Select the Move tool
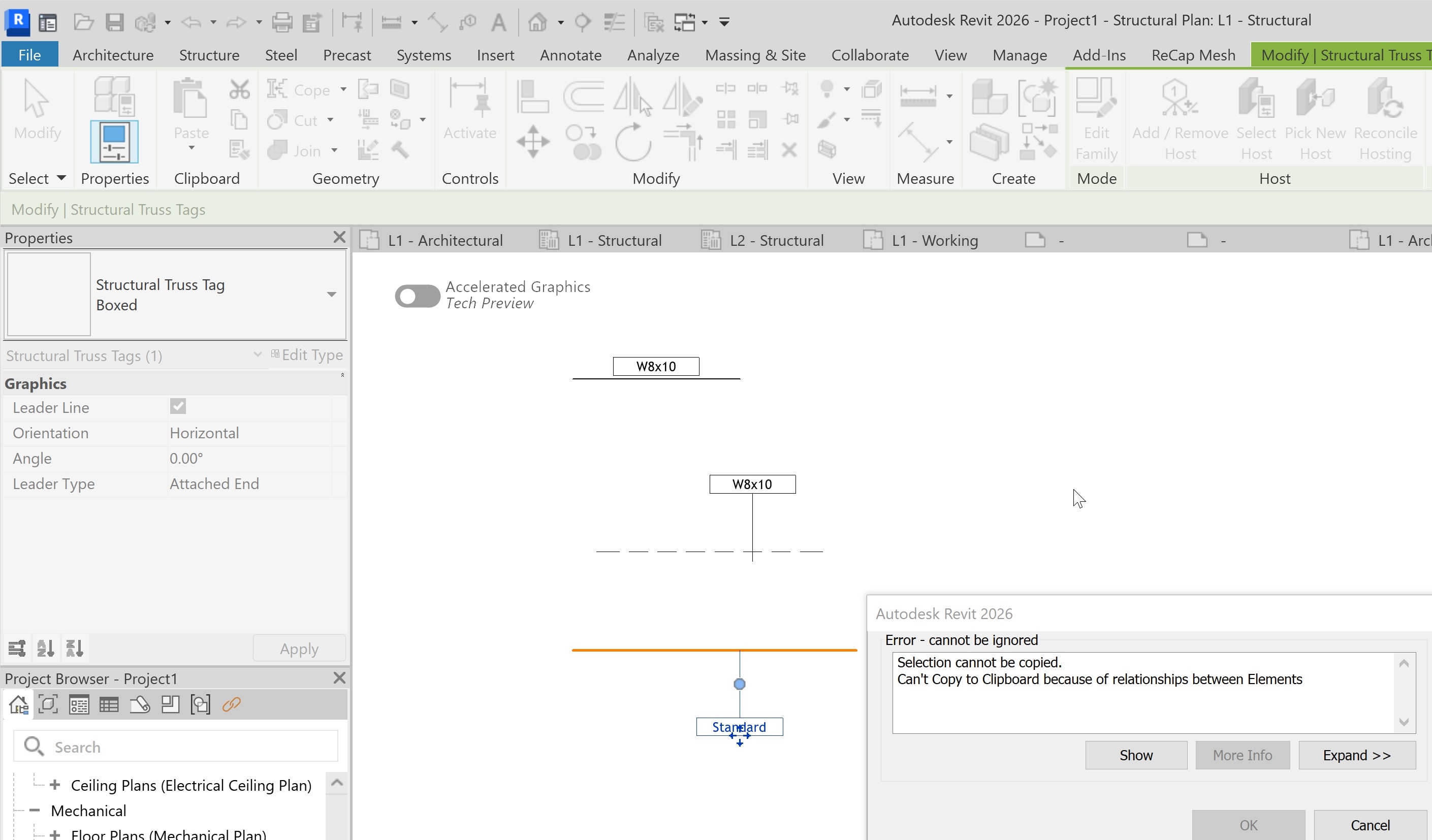Viewport: 1432px width, 840px height. point(532,141)
